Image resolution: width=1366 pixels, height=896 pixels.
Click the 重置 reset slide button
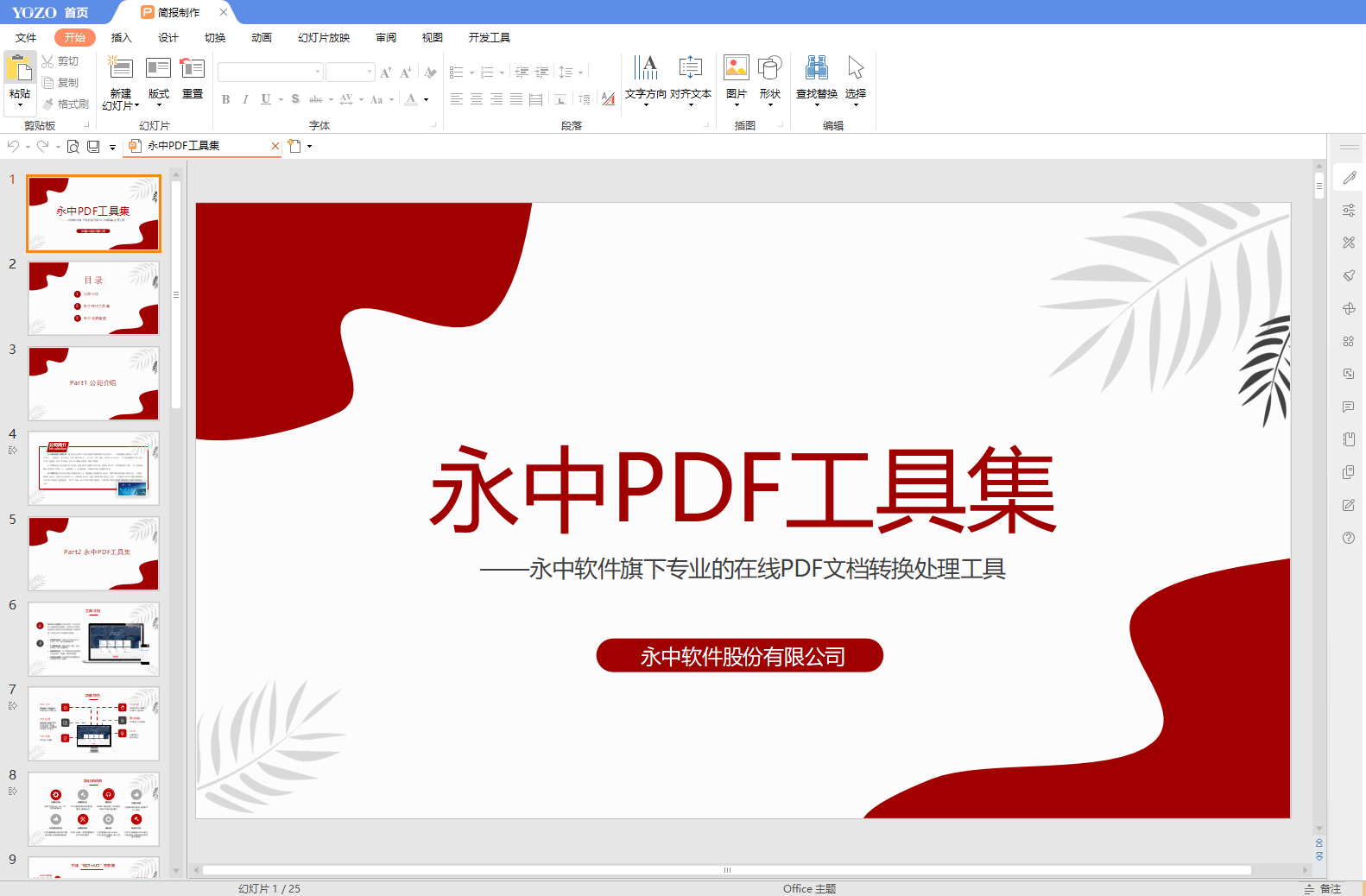tap(193, 78)
